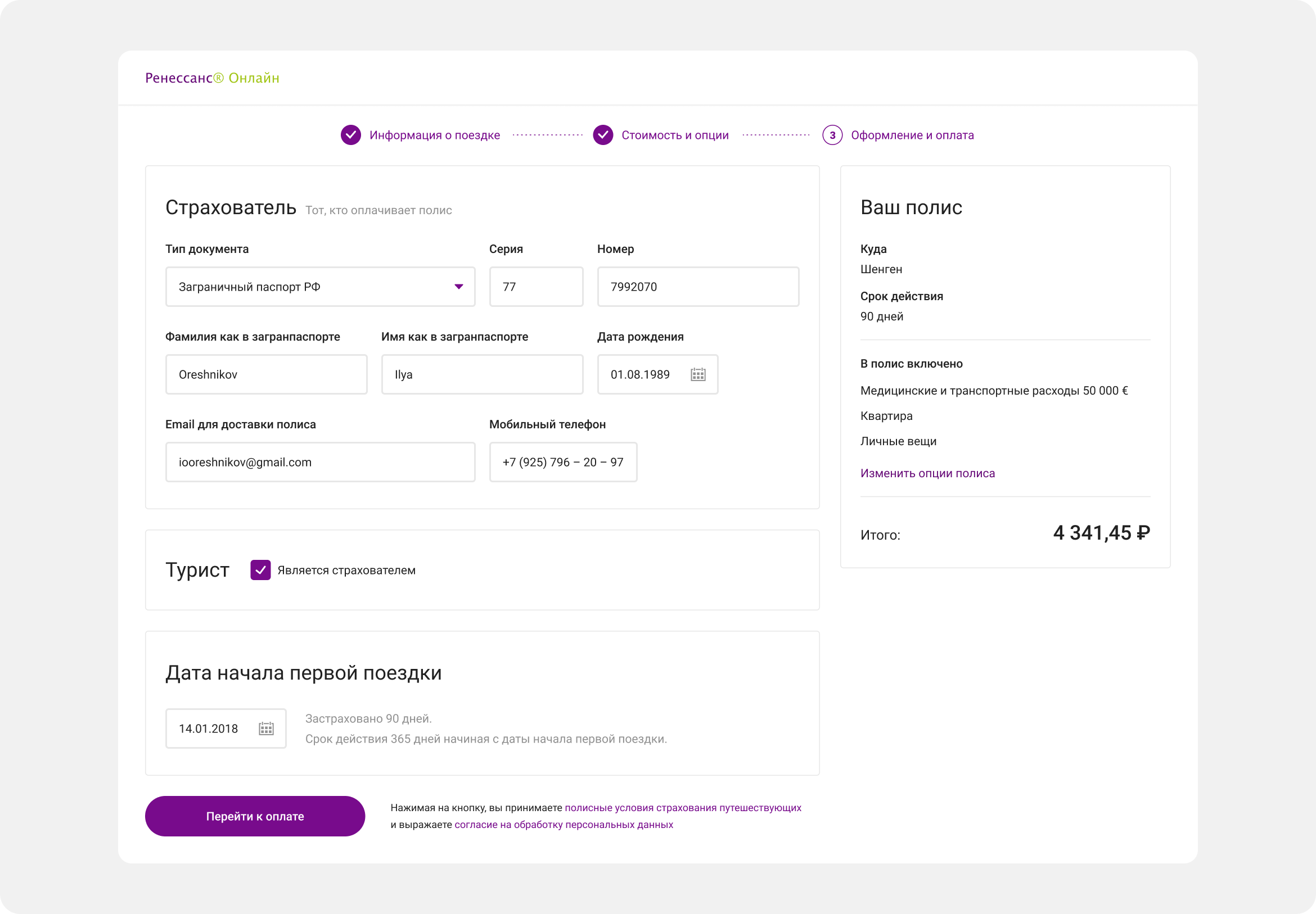1316x914 pixels.
Task: Click the checkmark icon for Информация о поездке
Action: click(350, 135)
